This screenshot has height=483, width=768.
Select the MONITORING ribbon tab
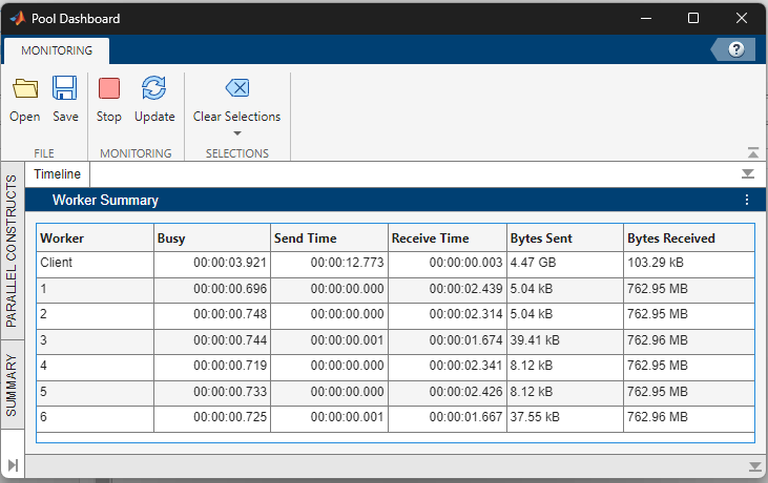56,50
